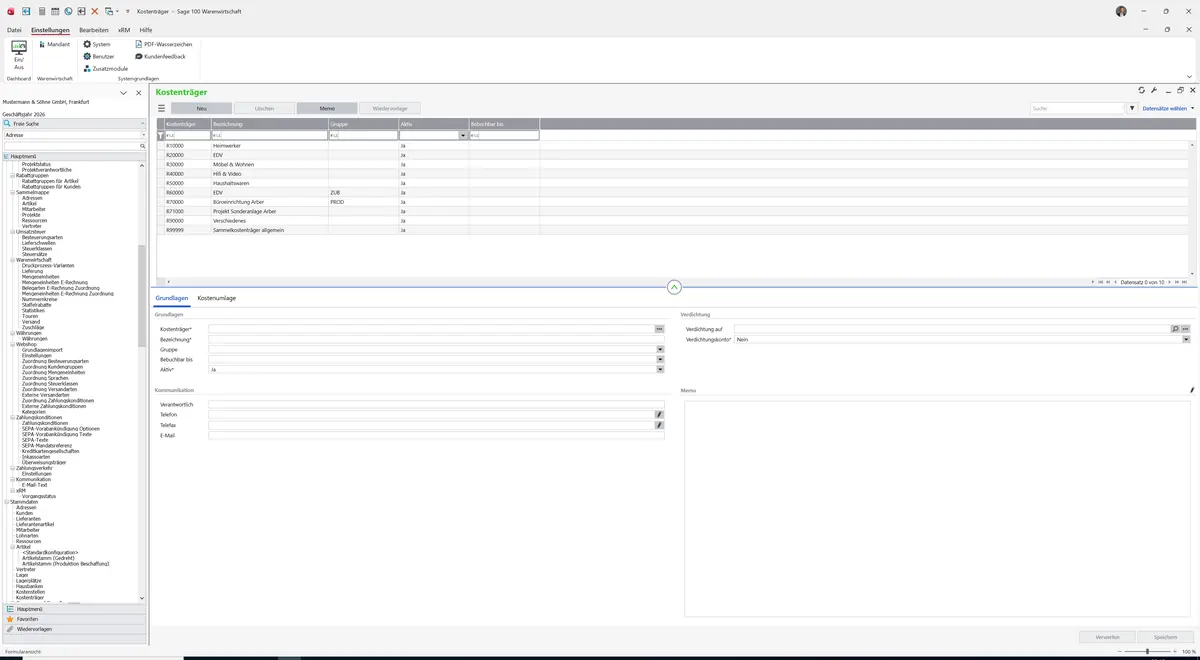
Task: Click the Memo button in the toolbar
Action: tap(327, 108)
